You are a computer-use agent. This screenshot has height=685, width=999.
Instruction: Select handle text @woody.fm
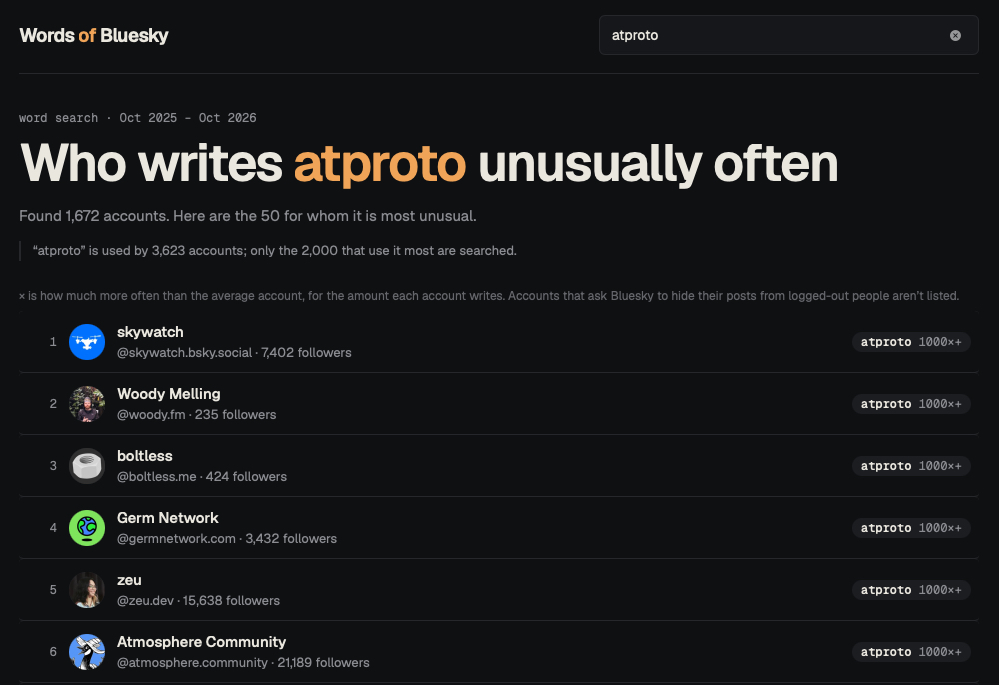tap(151, 414)
